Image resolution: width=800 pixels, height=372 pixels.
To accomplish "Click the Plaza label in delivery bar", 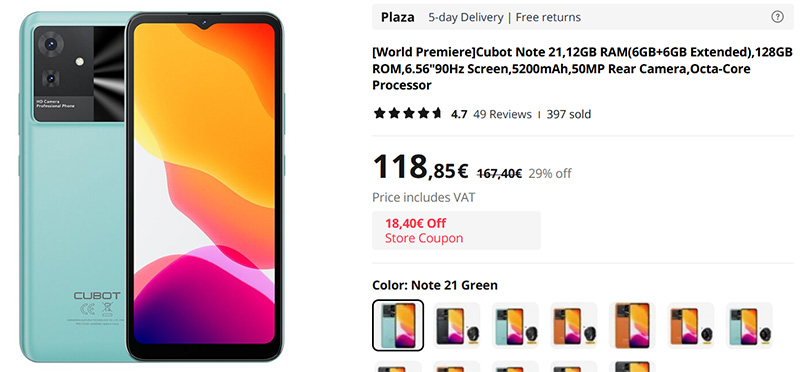I will point(397,17).
